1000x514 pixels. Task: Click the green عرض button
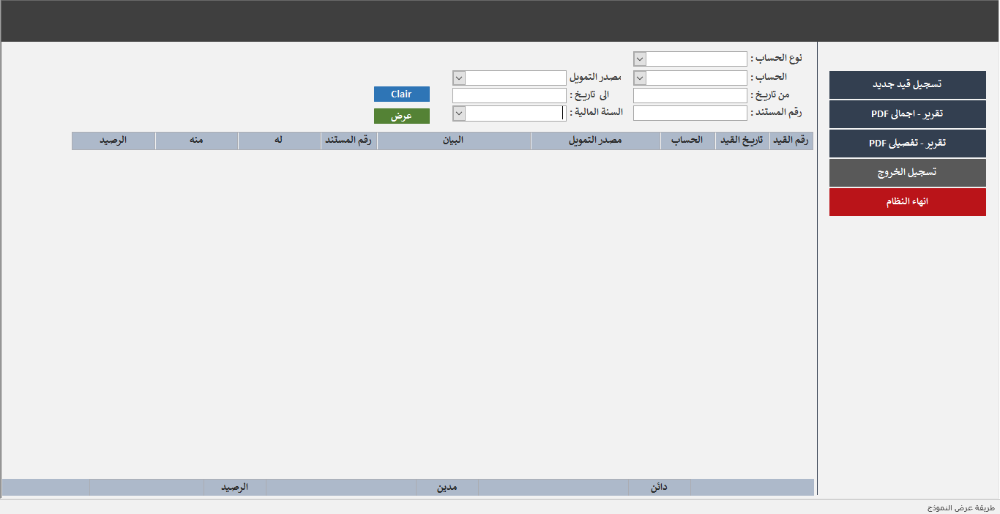(402, 116)
